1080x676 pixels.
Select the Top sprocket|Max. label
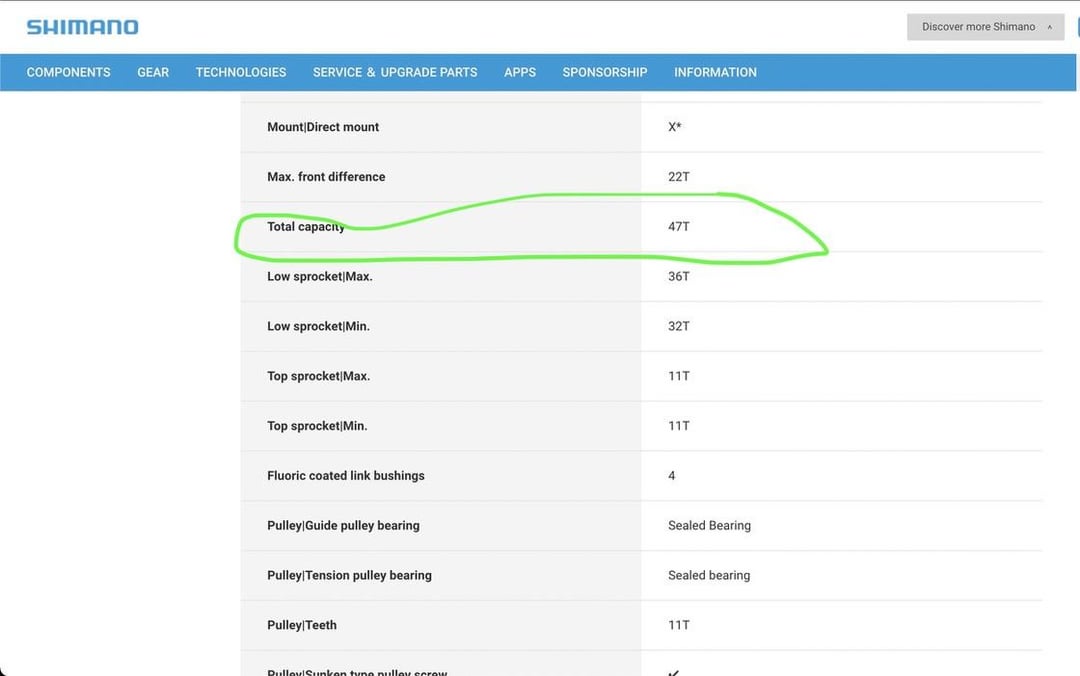tap(318, 376)
